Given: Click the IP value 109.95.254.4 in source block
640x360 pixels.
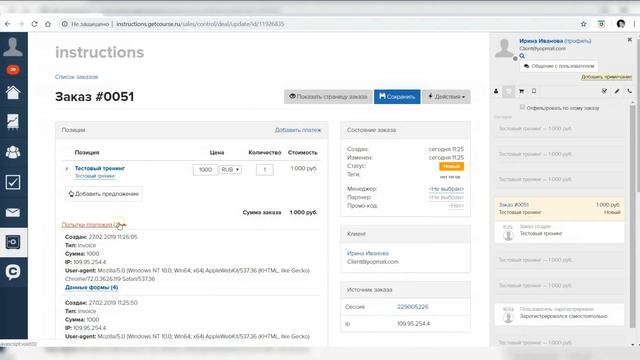Looking at the screenshot, I should (413, 324).
